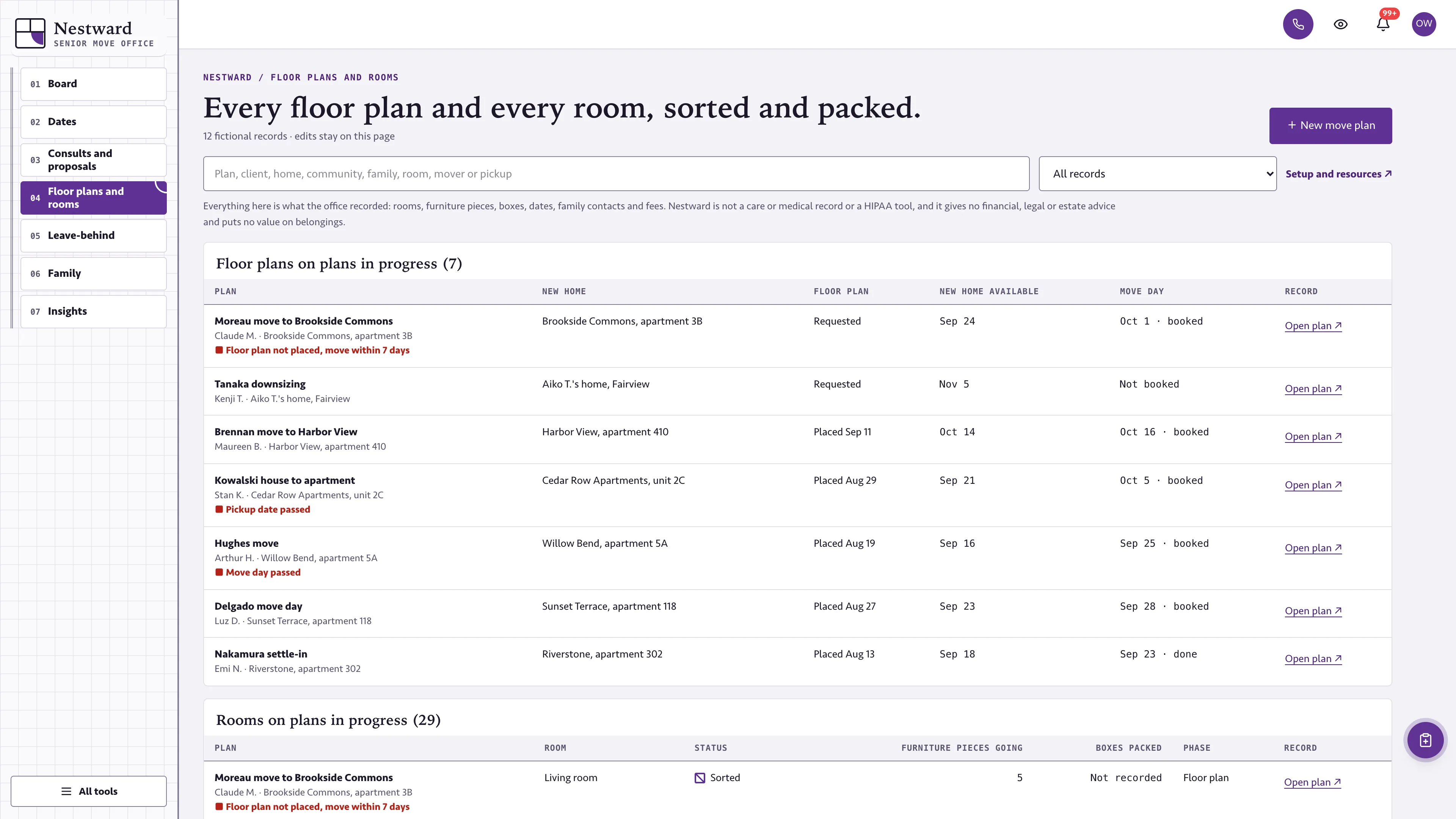Open the Setup and resources link
Viewport: 1456px width, 819px height.
click(x=1338, y=174)
